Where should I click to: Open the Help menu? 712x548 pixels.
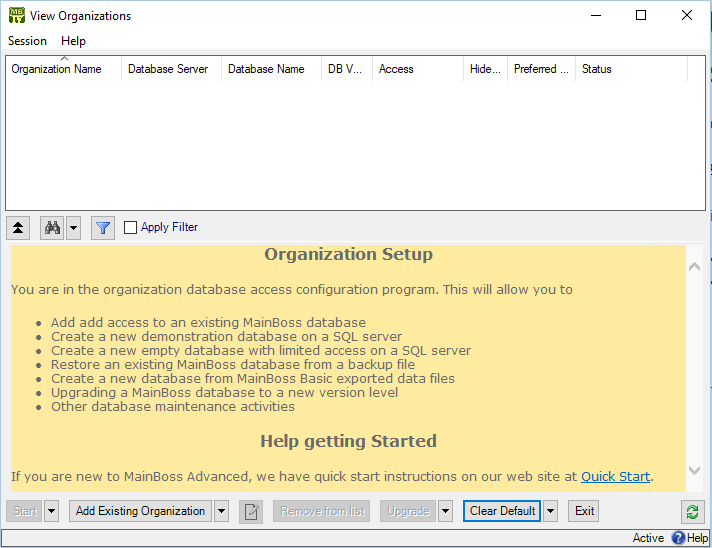click(73, 41)
